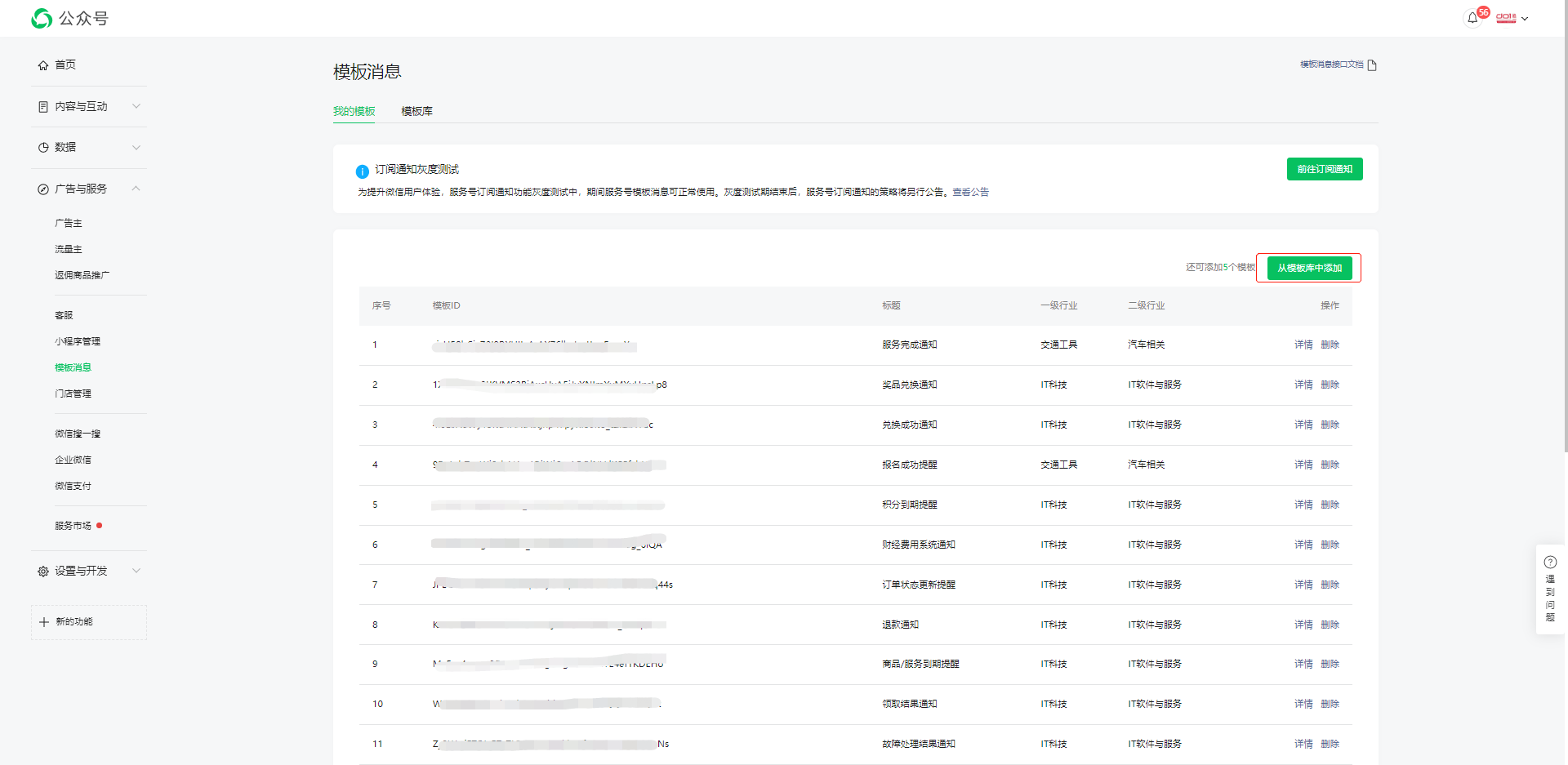This screenshot has height=765, width=1568.
Task: Open 流量主 in sidebar
Action: tap(69, 249)
